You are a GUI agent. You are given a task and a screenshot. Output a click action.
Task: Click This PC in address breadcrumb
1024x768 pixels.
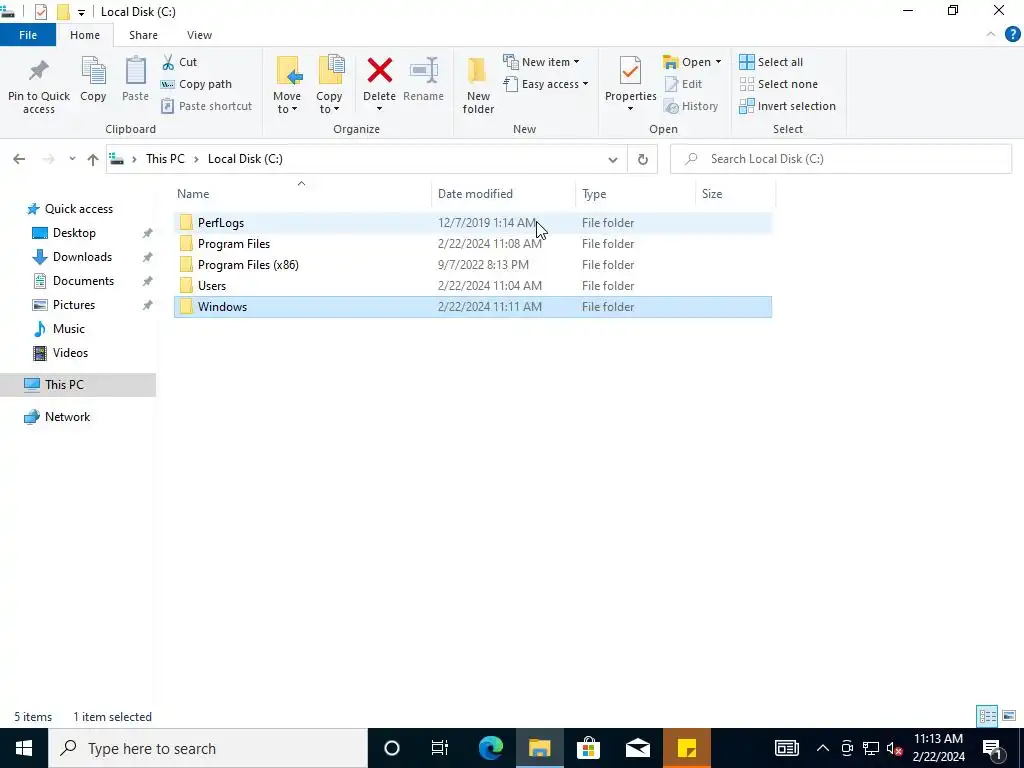[165, 159]
